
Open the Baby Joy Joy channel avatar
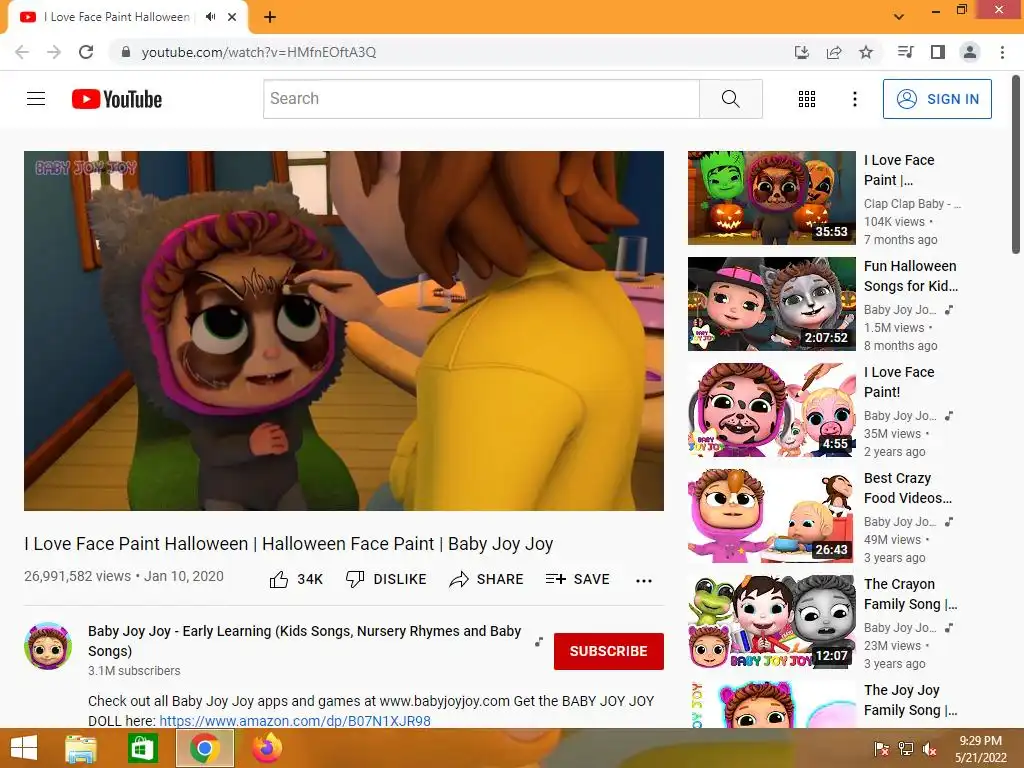48,646
